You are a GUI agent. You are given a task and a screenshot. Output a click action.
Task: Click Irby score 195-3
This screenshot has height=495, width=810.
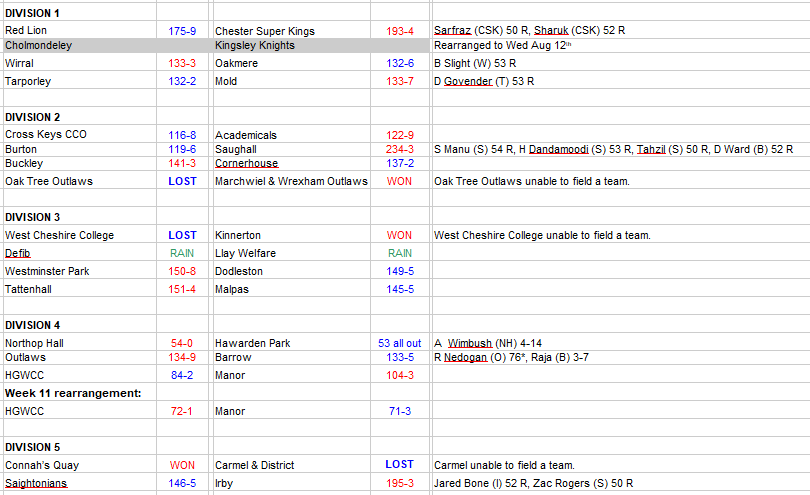click(400, 484)
